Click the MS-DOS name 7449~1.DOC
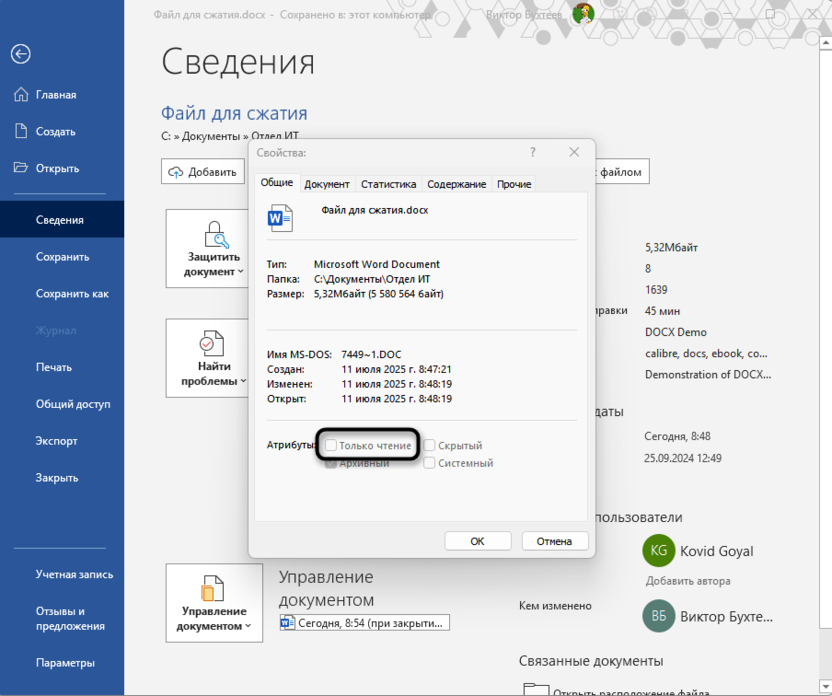 point(371,354)
